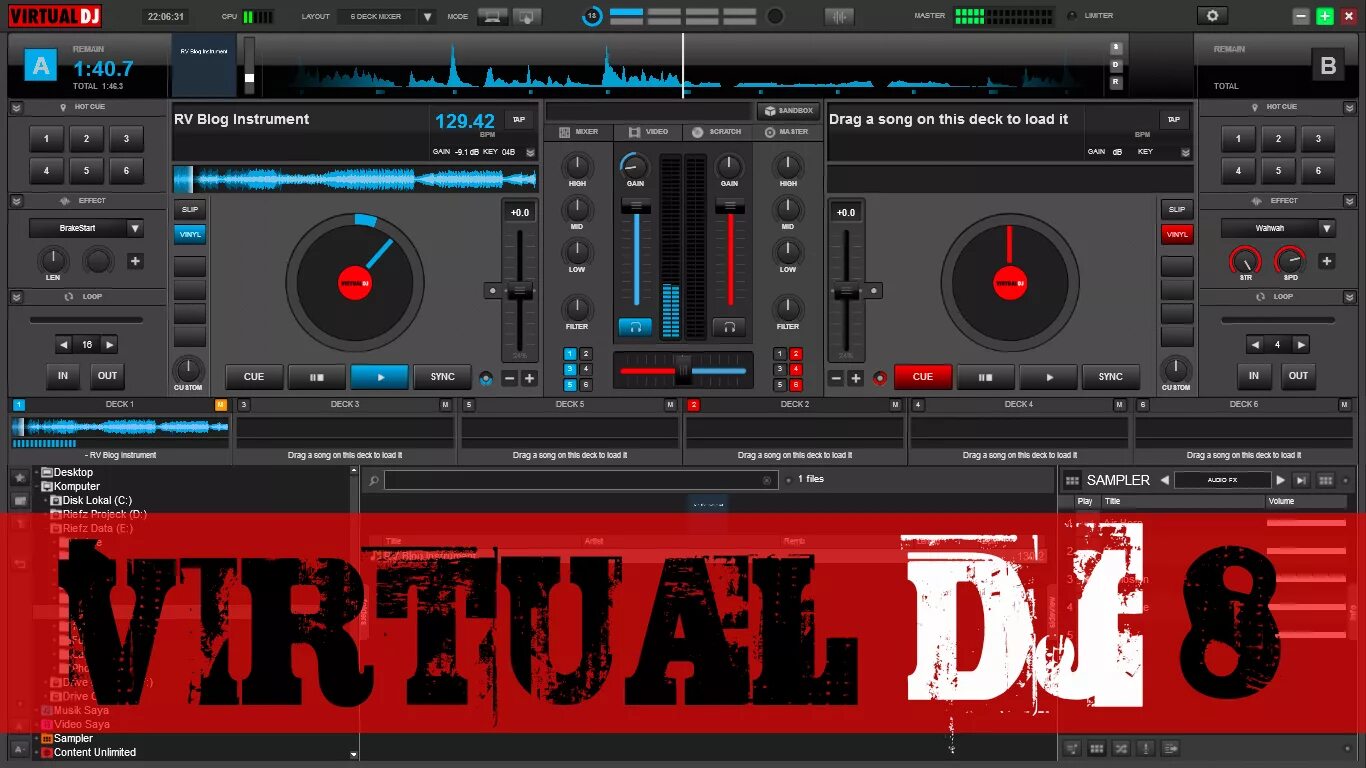Click the deck A headphone cue button
This screenshot has height=768, width=1366.
click(x=635, y=327)
